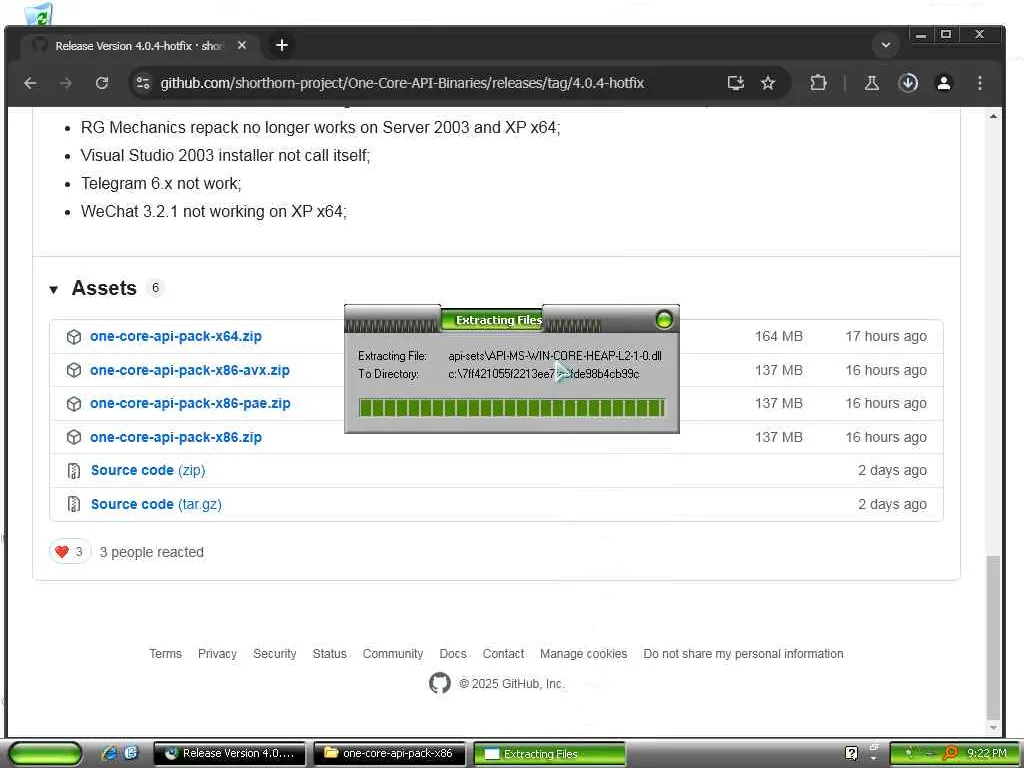The width and height of the screenshot is (1024, 768).
Task: Click the page vertical scrollbar thumb
Action: (x=993, y=636)
